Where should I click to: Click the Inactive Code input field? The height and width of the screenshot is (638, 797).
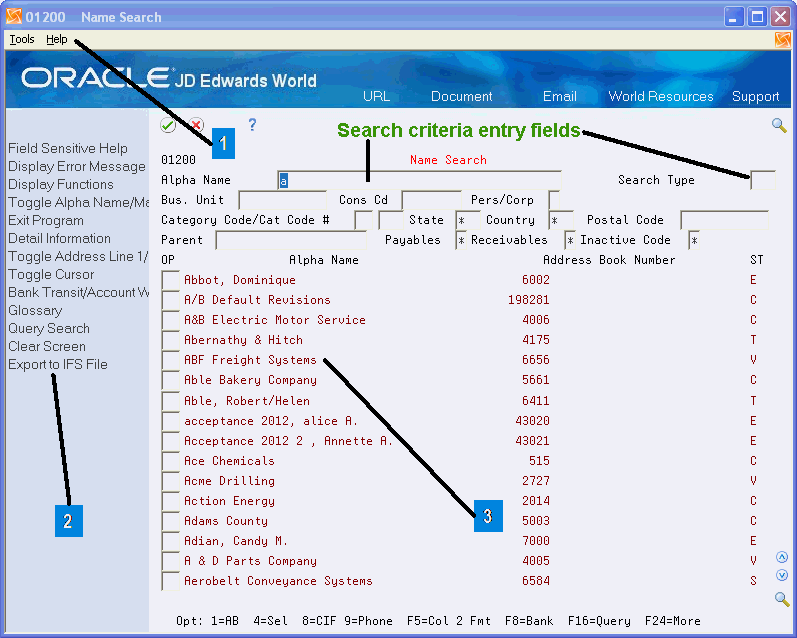(x=694, y=240)
